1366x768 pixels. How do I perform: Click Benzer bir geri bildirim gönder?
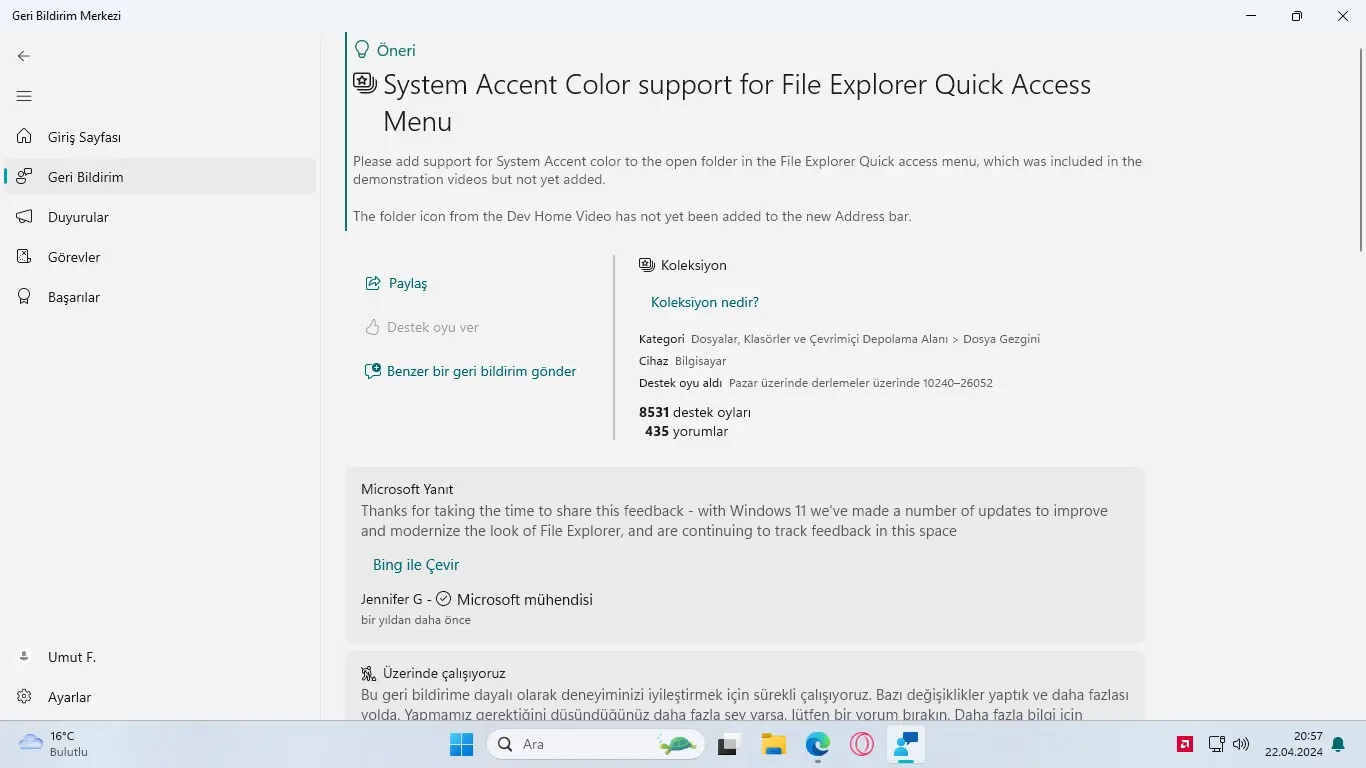point(470,371)
